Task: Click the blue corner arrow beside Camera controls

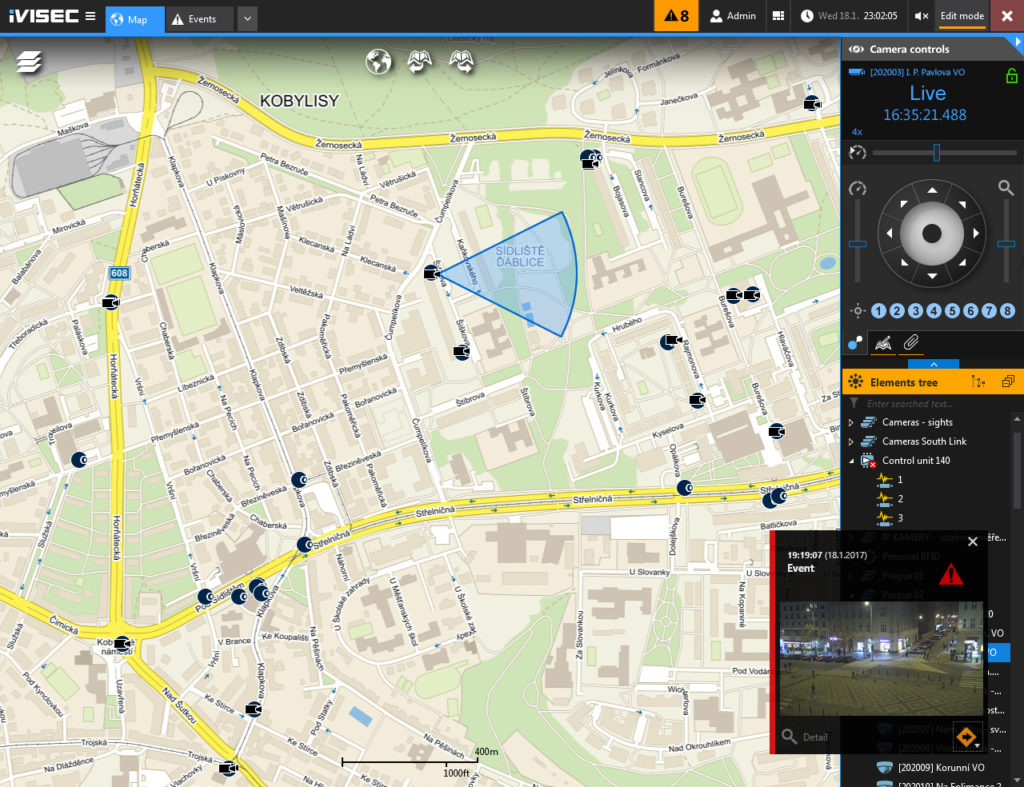Action: coord(1017,42)
